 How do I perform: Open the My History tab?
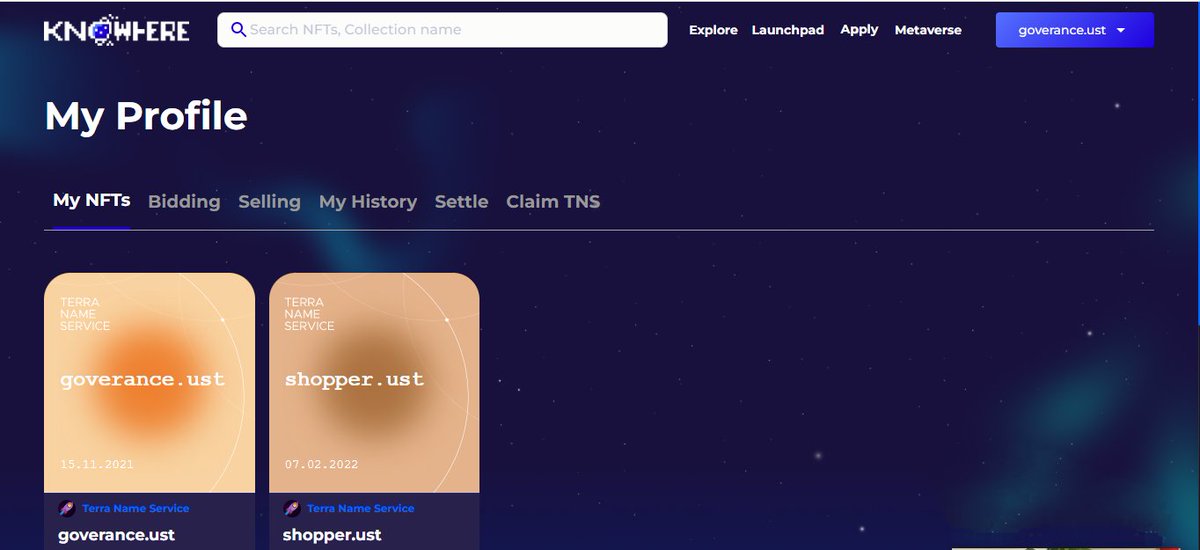368,201
